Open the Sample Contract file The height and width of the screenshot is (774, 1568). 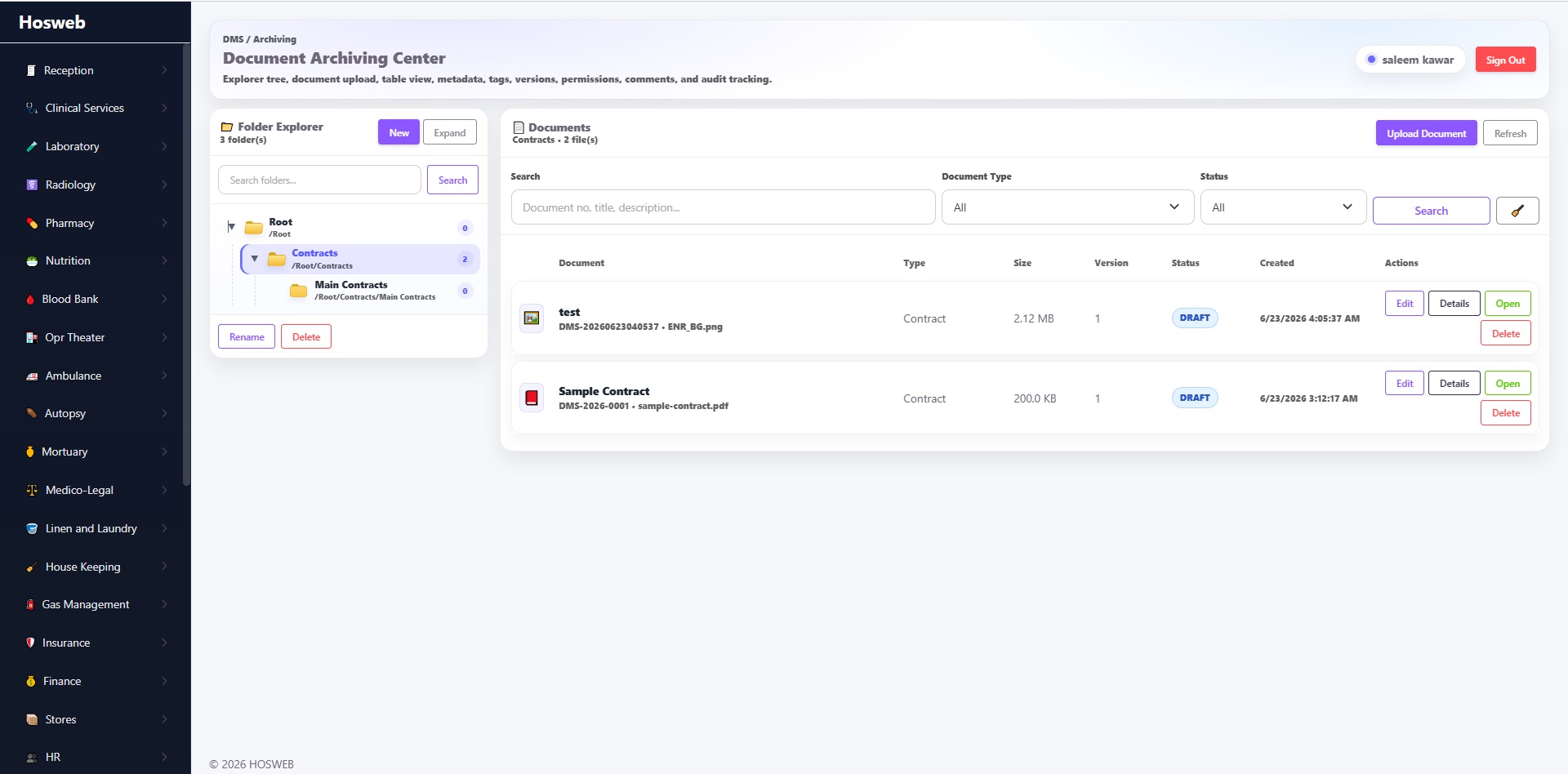1508,383
